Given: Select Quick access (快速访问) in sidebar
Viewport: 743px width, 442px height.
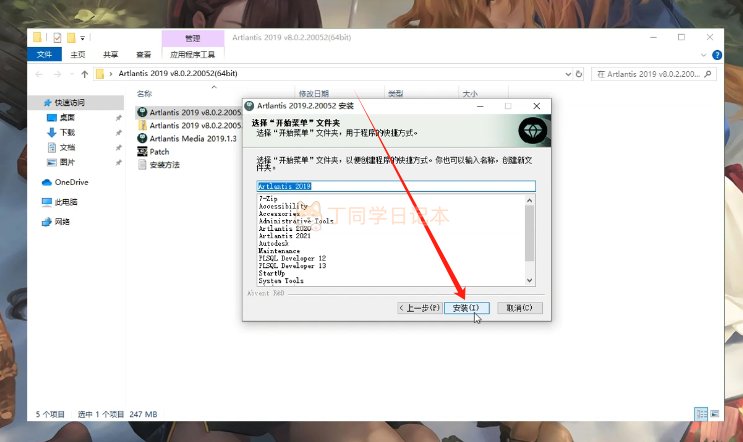Looking at the screenshot, I should point(70,102).
